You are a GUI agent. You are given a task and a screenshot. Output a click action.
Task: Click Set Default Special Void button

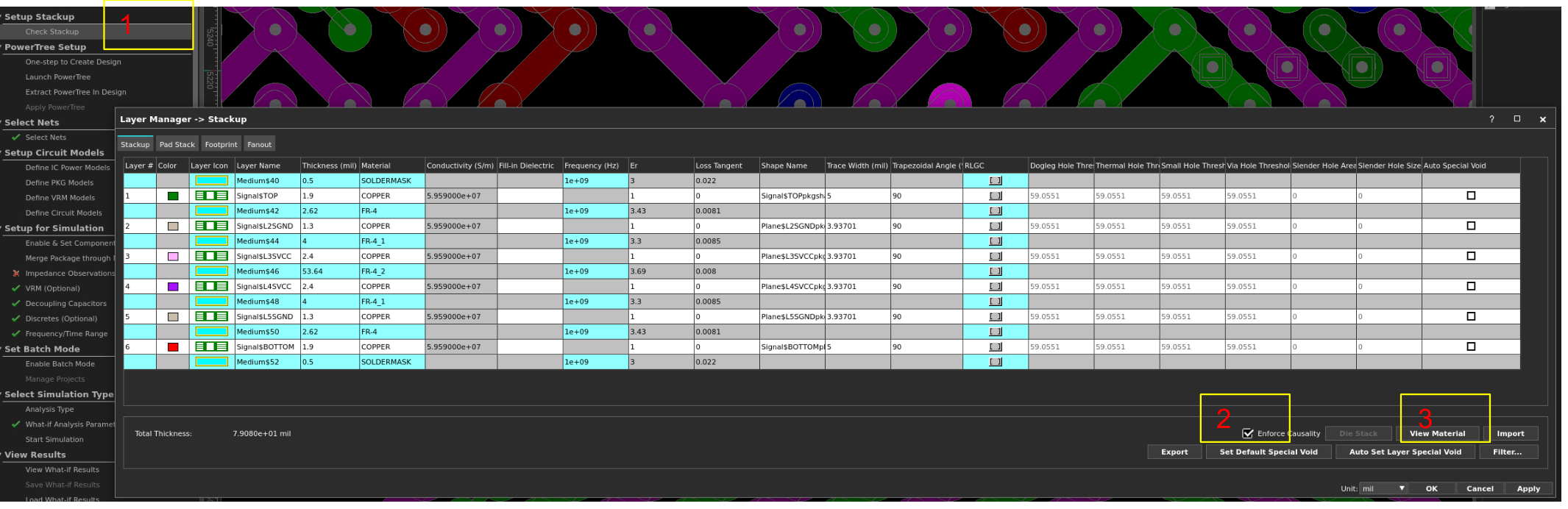pyautogui.click(x=1269, y=452)
